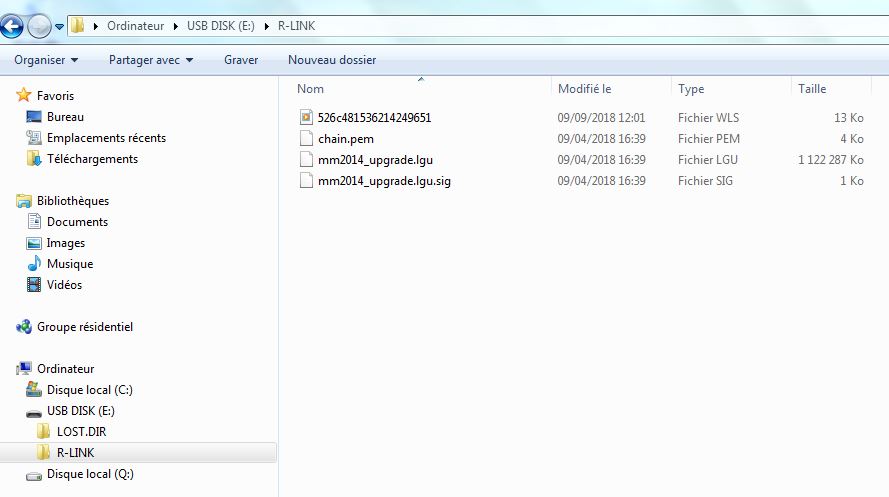Click Bibliothèques icon
889x497 pixels.
click(24, 200)
